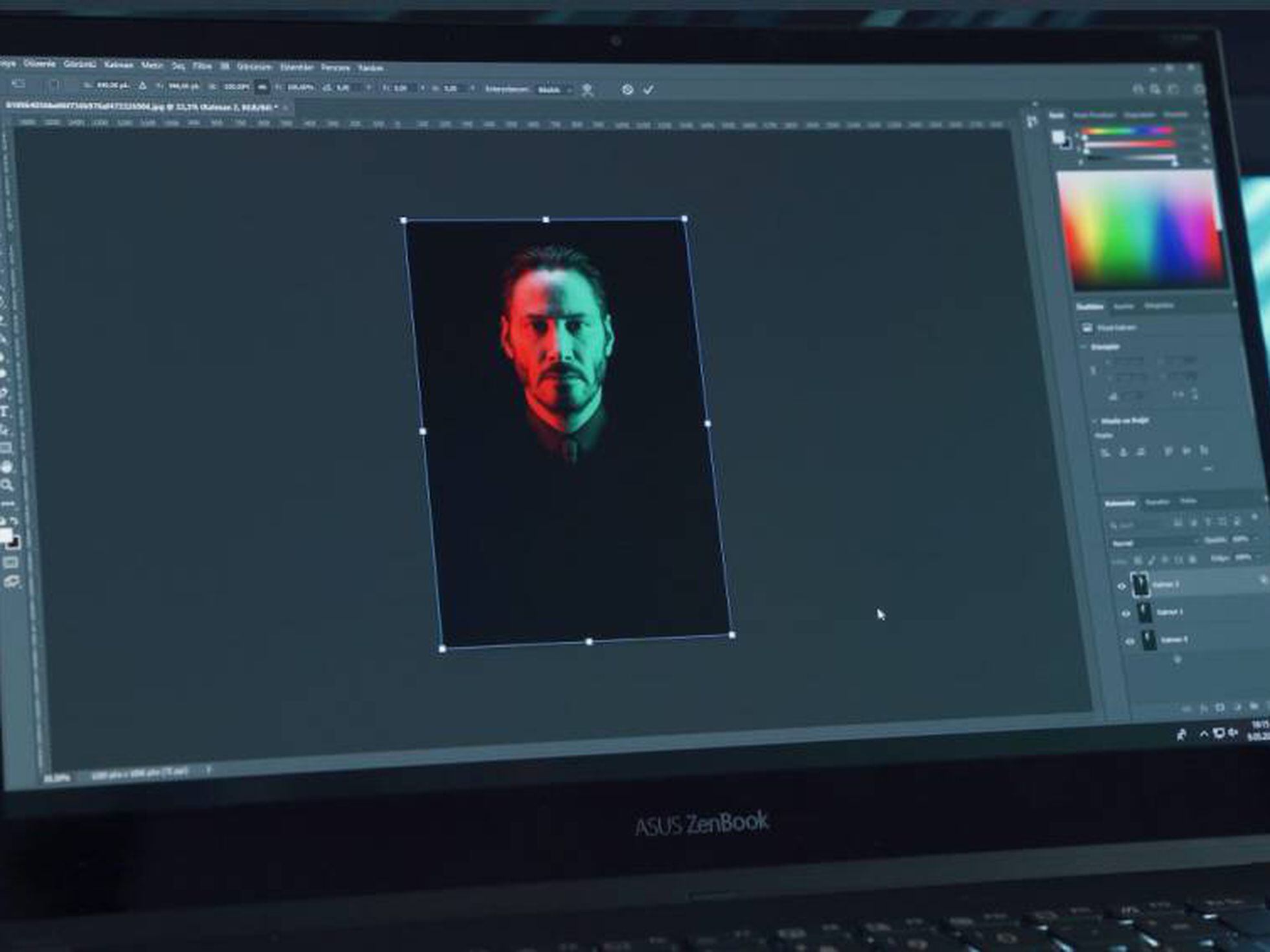Cancel the transform with the circle icon
The image size is (1270, 952).
click(627, 90)
